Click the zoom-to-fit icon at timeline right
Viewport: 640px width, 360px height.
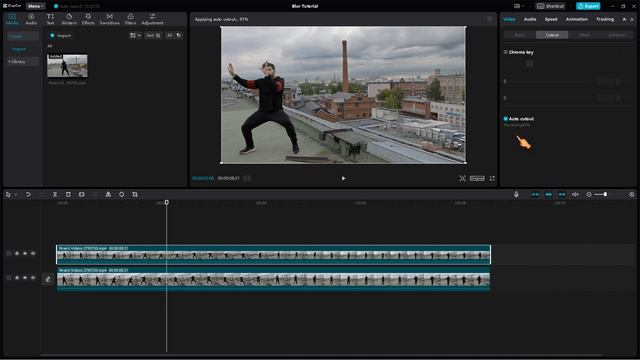point(631,195)
